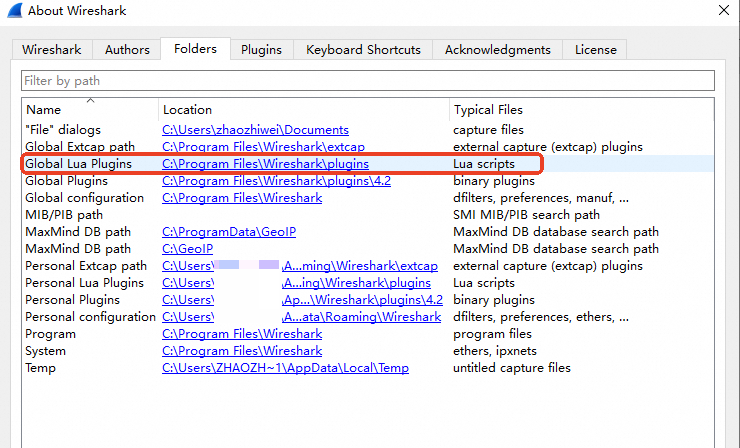
Task: Close the About Wireshark dialog
Action: pos(723,10)
